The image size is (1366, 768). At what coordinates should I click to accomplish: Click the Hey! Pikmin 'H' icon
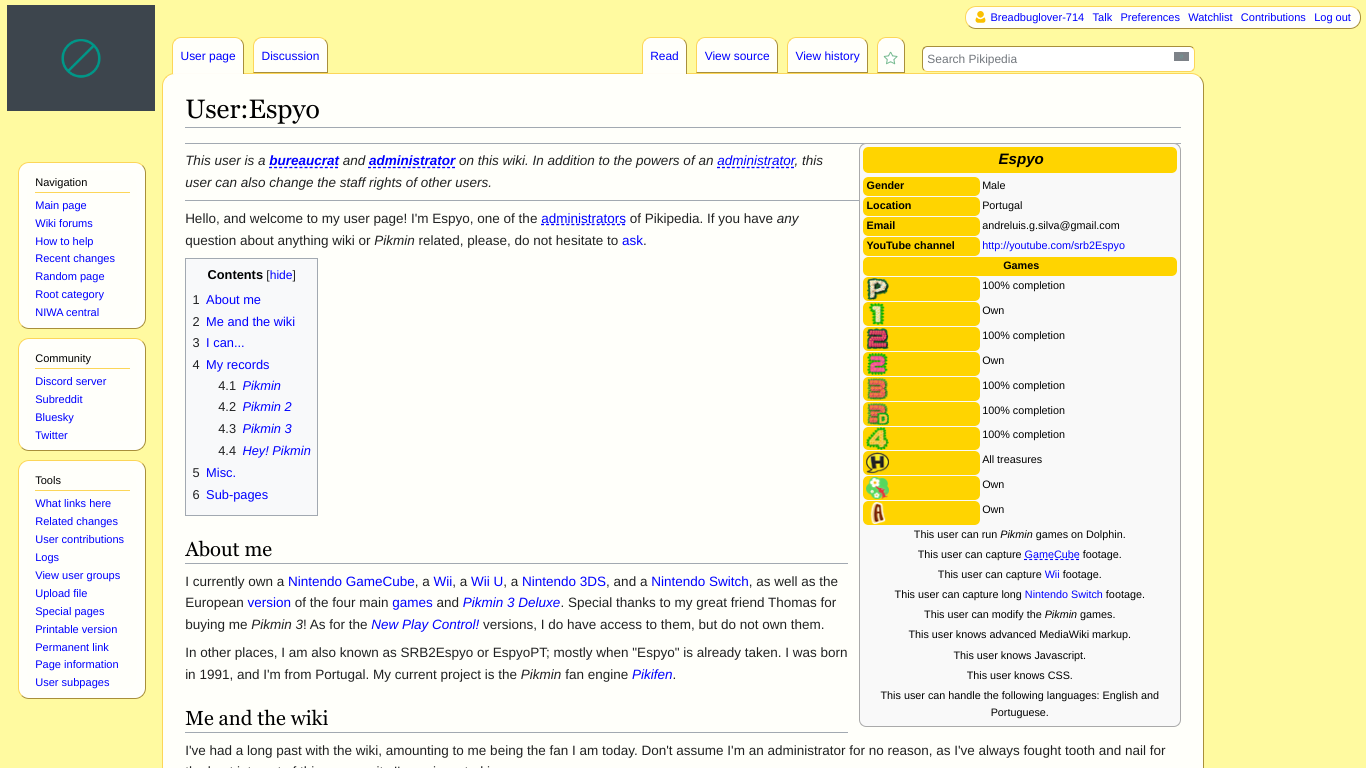point(877,463)
